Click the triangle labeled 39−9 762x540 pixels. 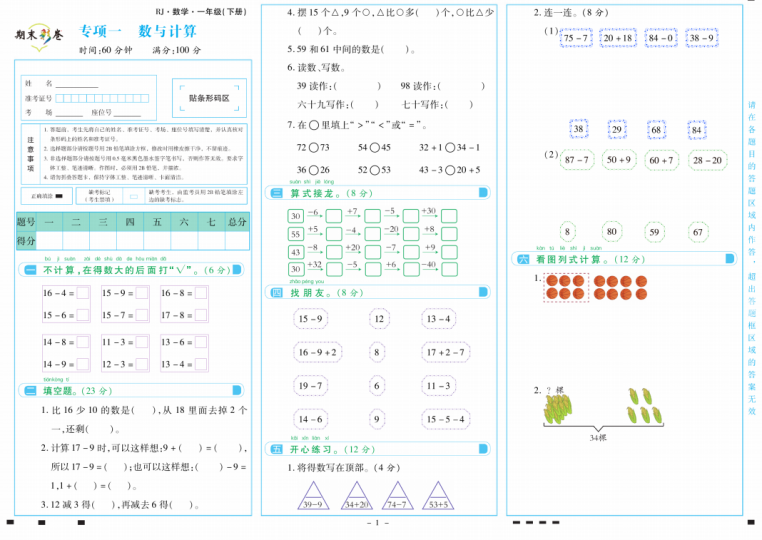313,495
